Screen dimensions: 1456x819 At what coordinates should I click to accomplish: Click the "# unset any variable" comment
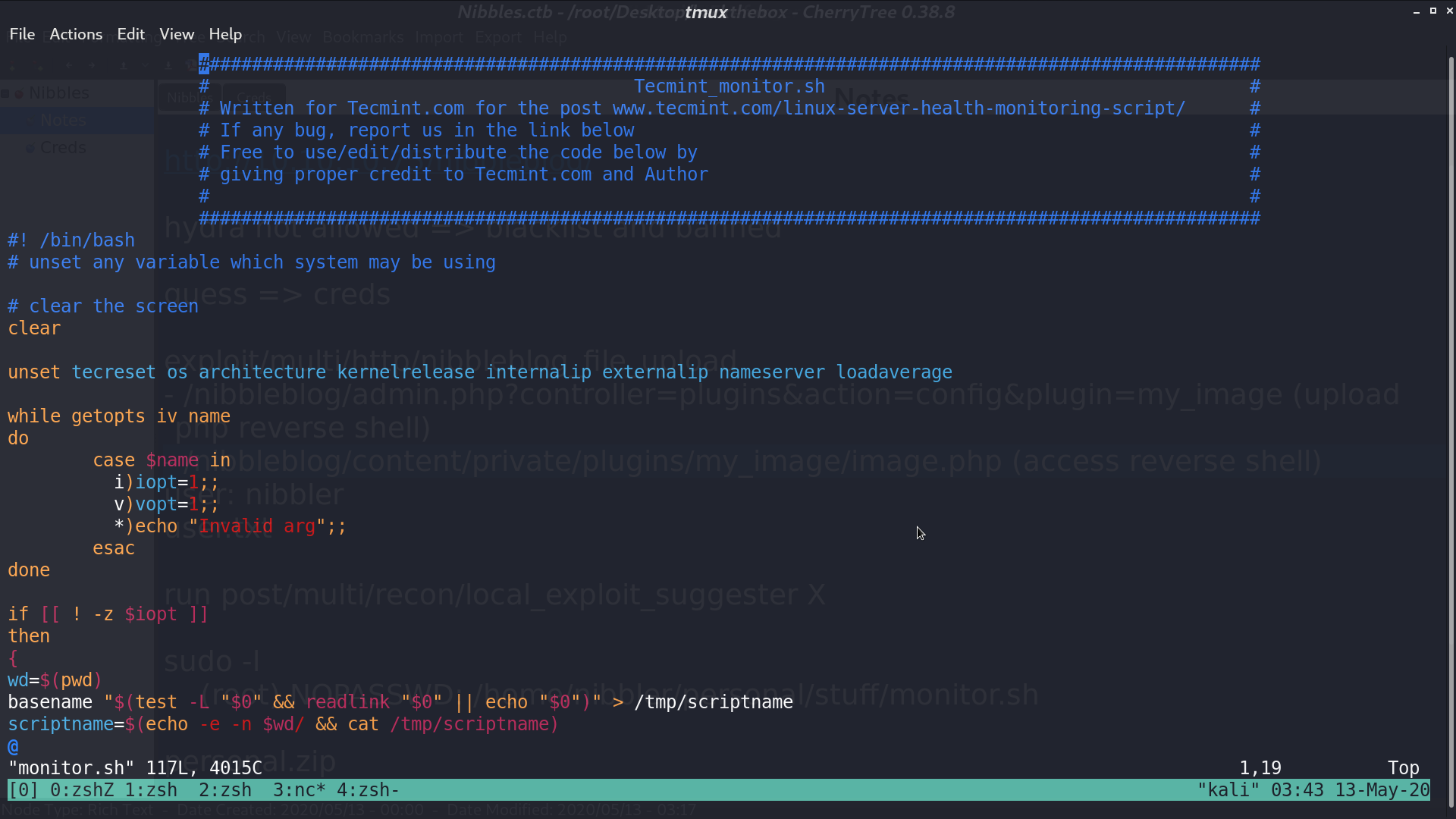pyautogui.click(x=252, y=262)
